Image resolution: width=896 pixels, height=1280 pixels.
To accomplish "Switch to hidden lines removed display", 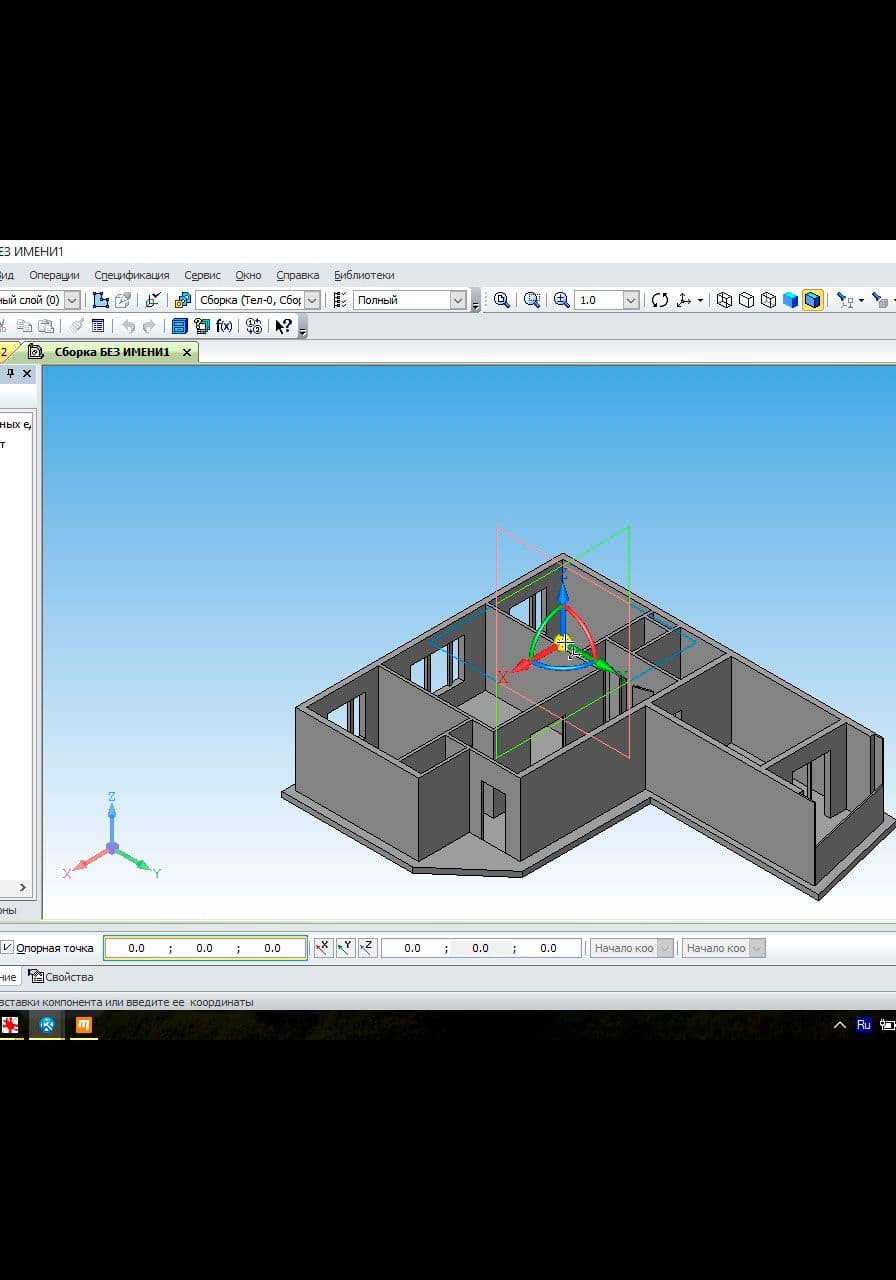I will coord(746,300).
